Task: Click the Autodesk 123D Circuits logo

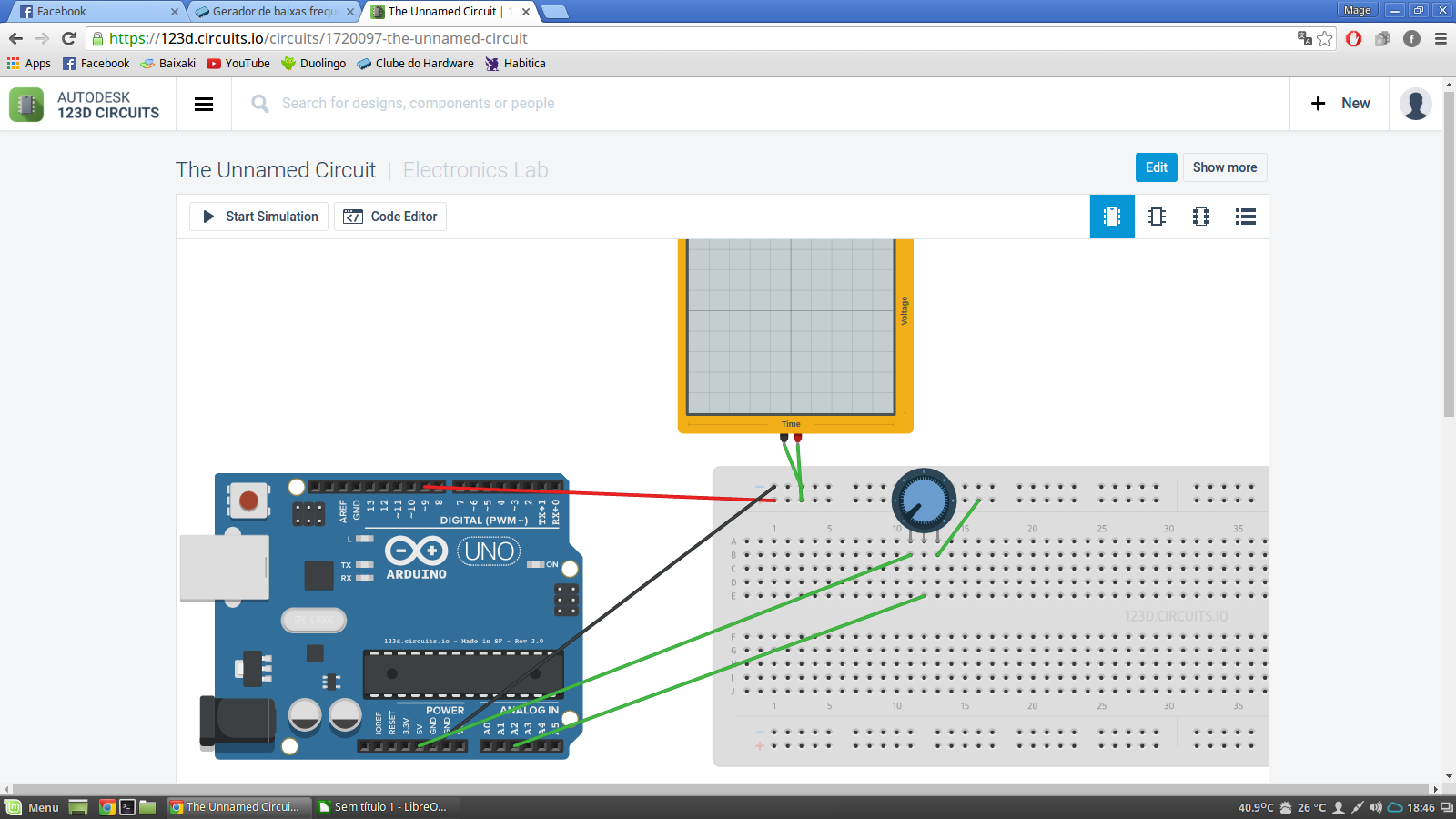Action: pos(85,105)
